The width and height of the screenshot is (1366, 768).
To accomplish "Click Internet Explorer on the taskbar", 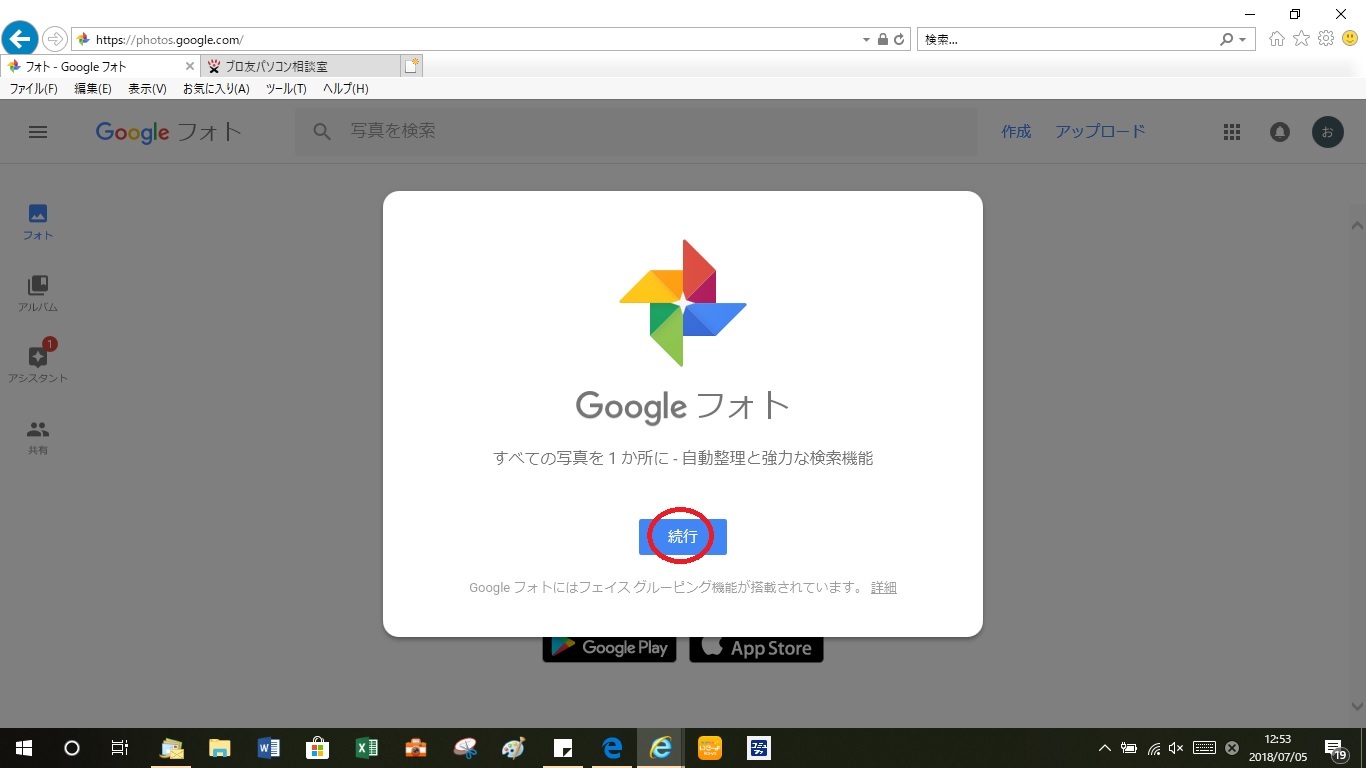I will tap(661, 748).
